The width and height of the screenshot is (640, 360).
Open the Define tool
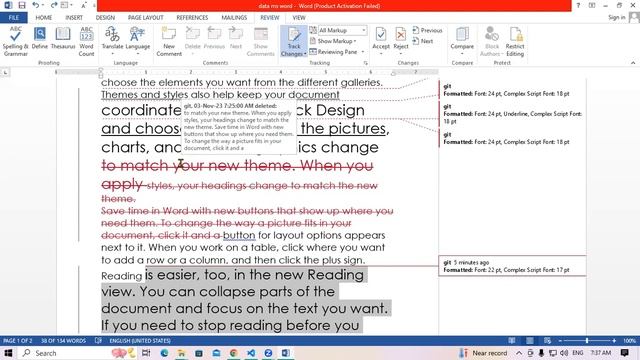point(40,39)
